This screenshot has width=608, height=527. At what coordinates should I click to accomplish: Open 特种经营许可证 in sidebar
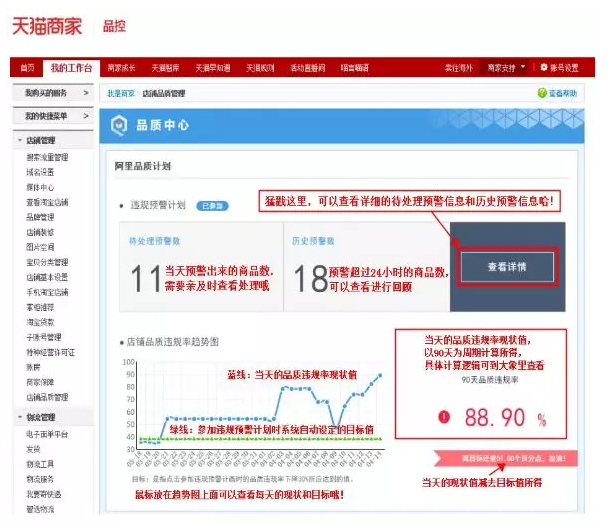pos(50,352)
